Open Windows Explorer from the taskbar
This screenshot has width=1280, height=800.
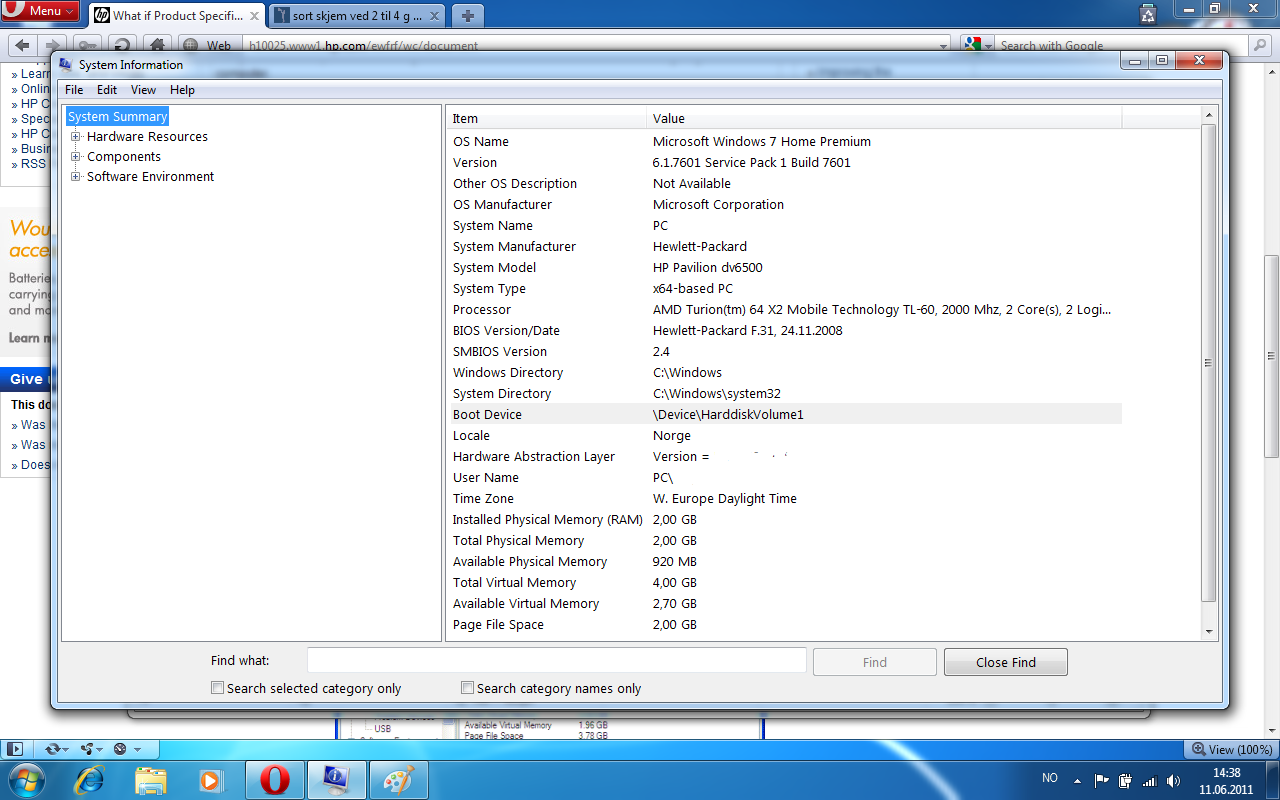[151, 780]
